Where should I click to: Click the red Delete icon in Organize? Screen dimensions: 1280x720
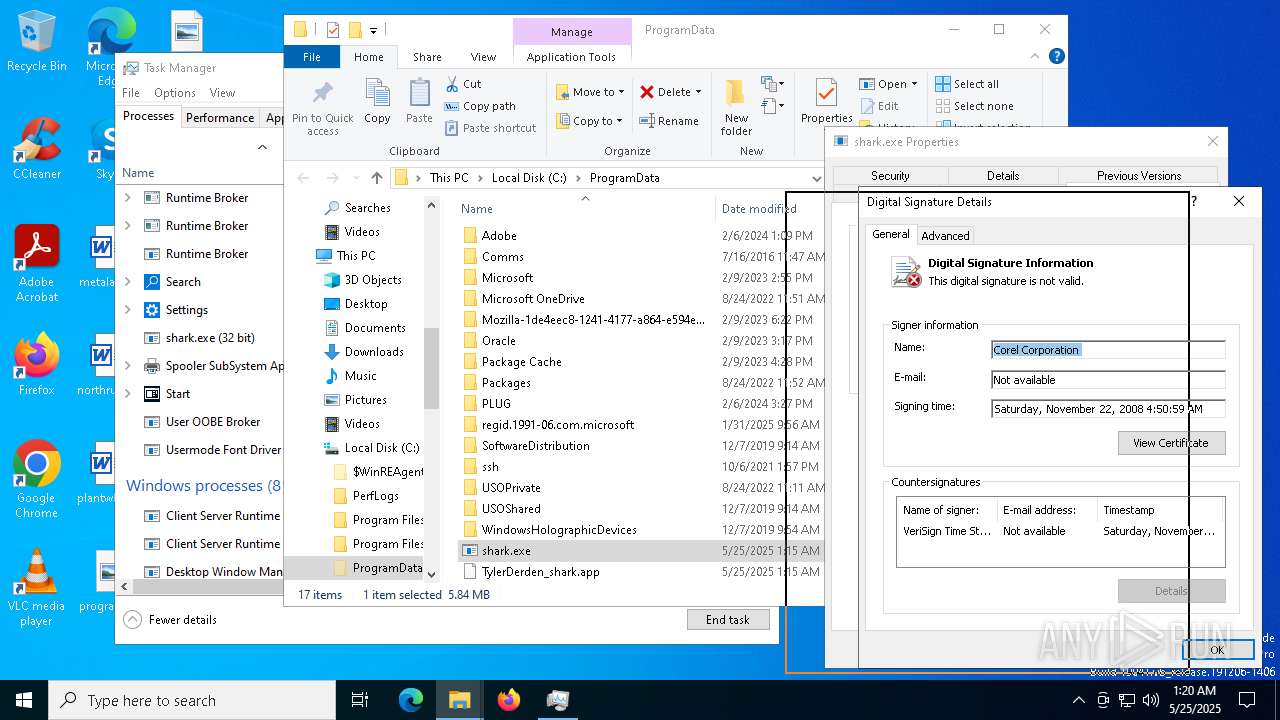pos(647,92)
